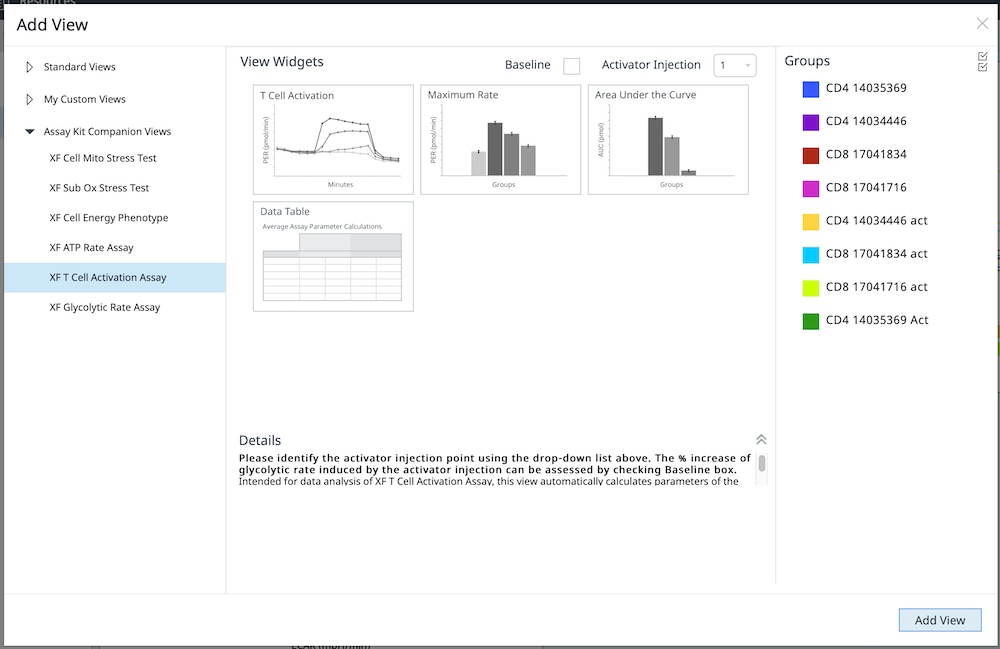Choose XF Glycolytic Rate Assay view

(105, 308)
